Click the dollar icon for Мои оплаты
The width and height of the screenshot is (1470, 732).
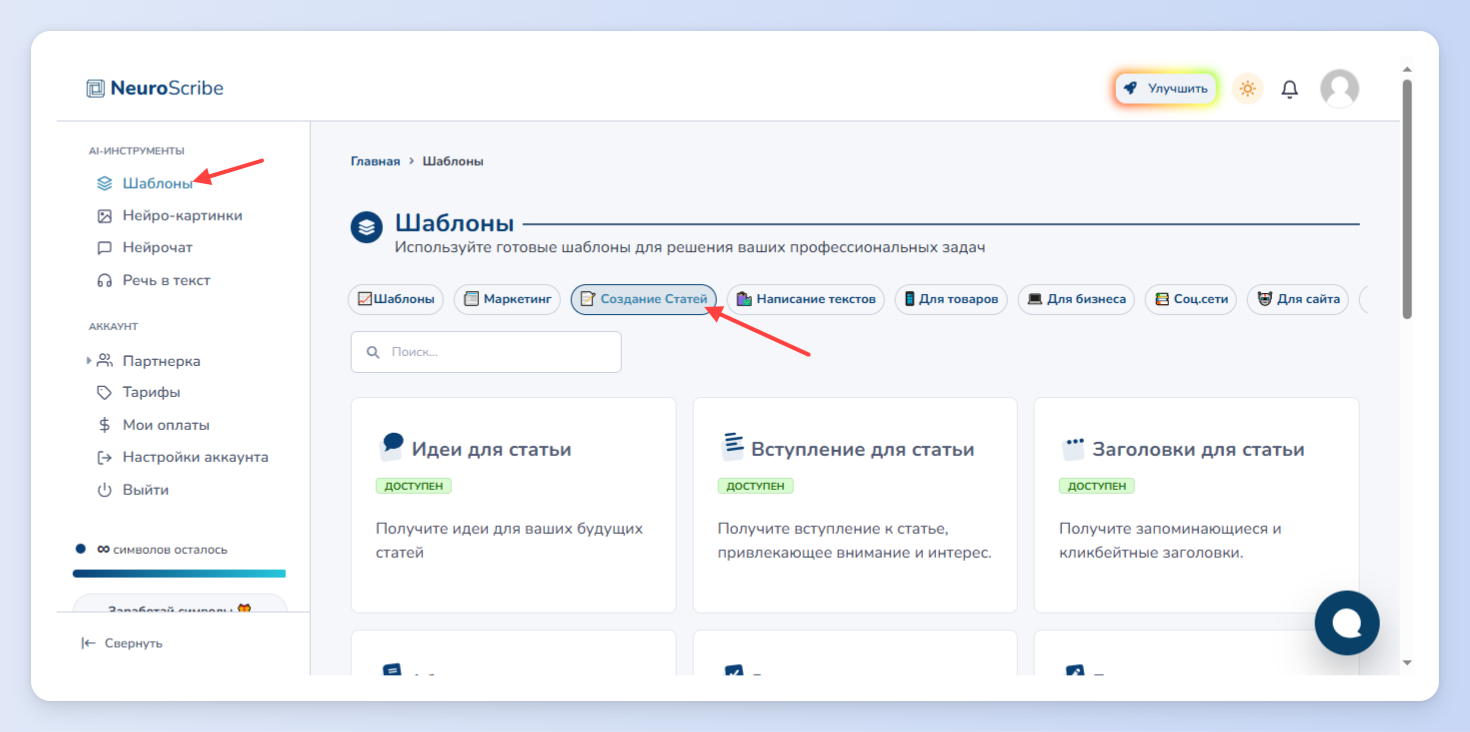(104, 425)
